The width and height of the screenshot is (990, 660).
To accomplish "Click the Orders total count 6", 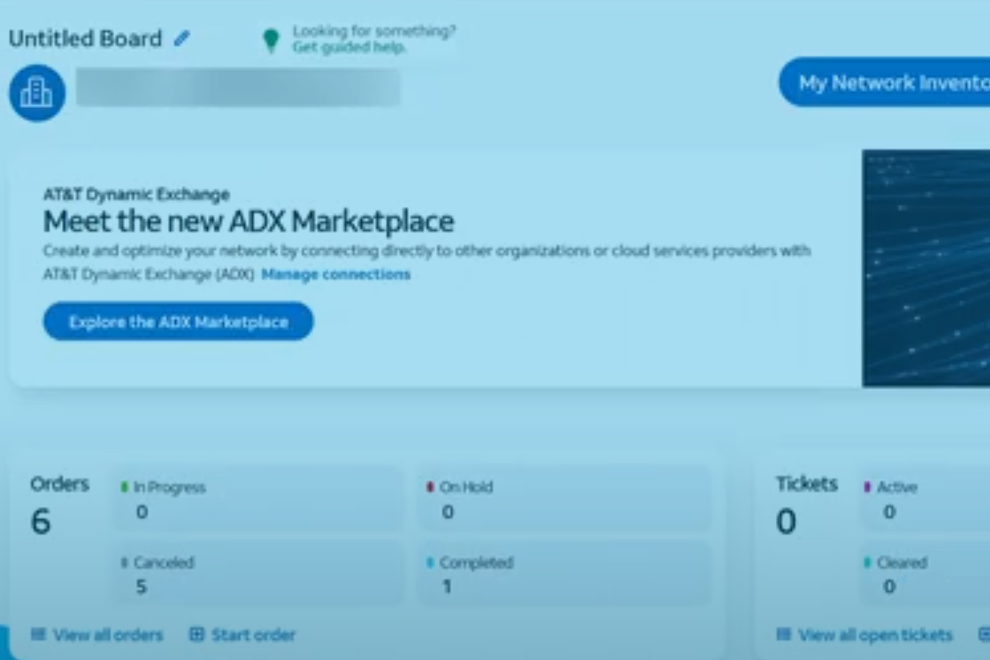I will [40, 522].
